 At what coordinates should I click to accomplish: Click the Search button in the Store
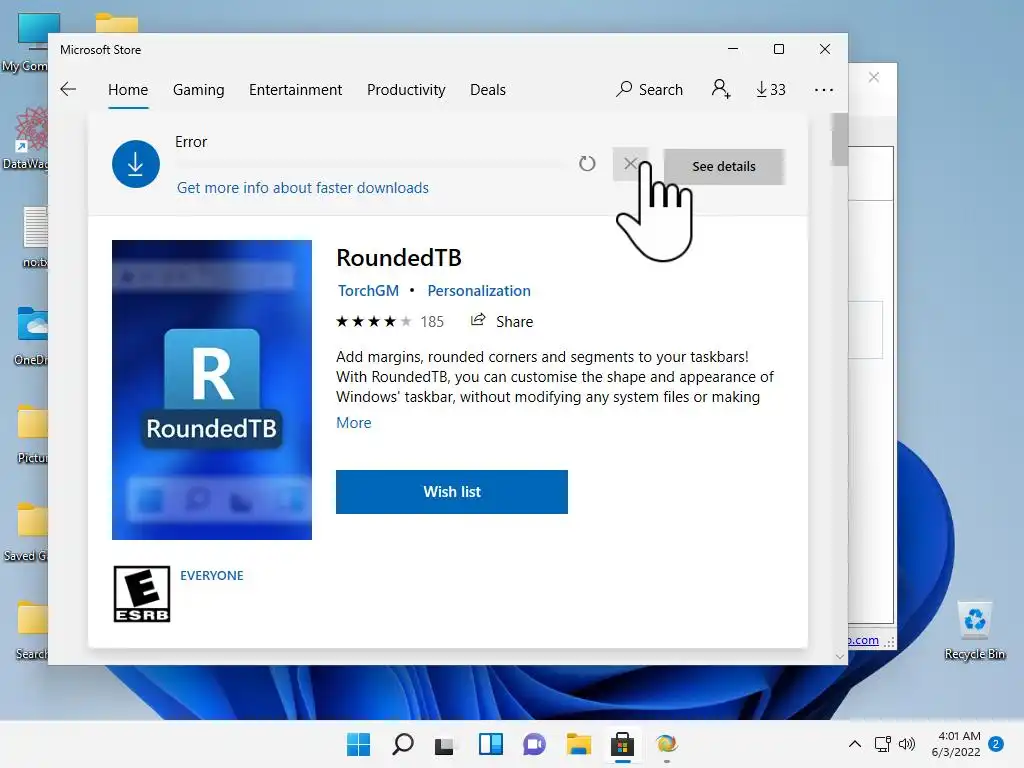[649, 89]
